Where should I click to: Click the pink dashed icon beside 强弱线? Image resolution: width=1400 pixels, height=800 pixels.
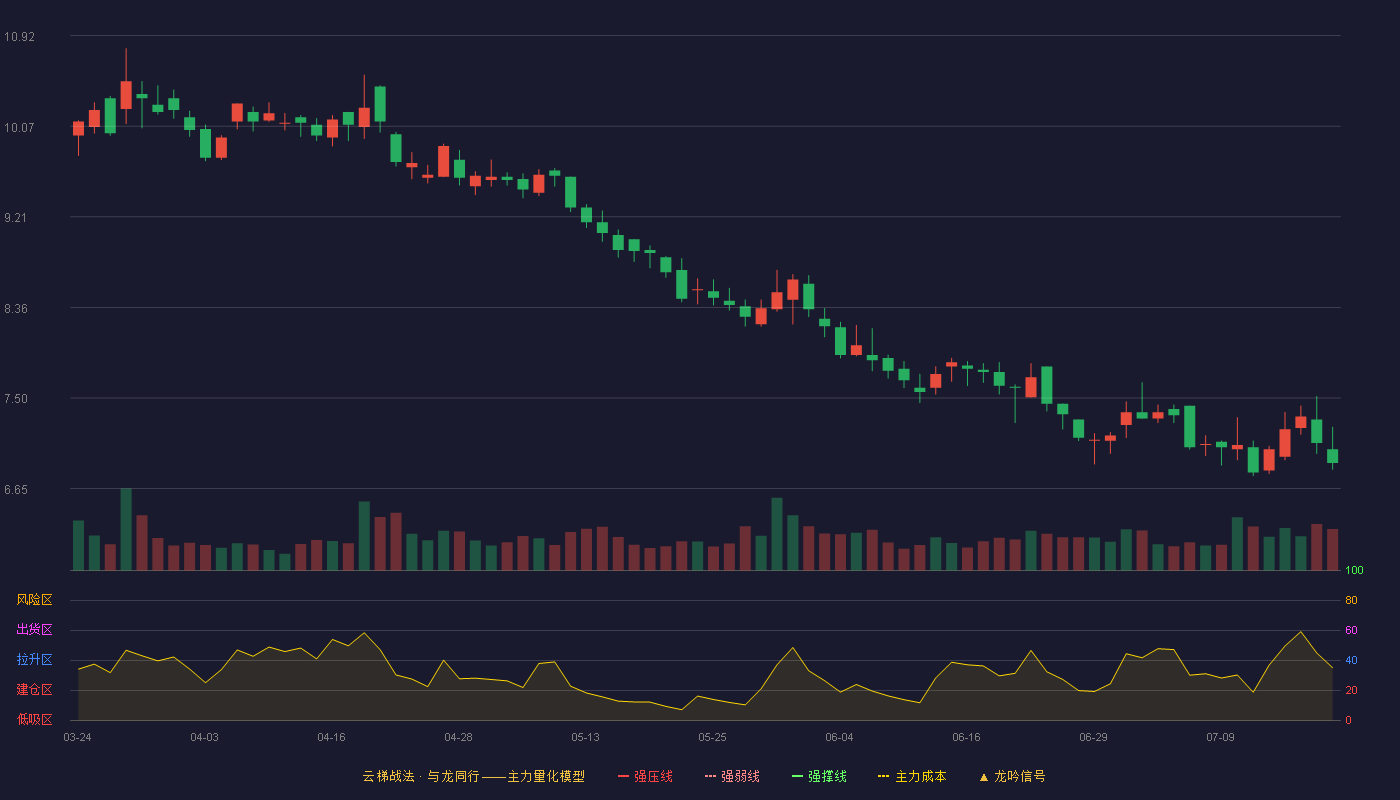[x=711, y=776]
